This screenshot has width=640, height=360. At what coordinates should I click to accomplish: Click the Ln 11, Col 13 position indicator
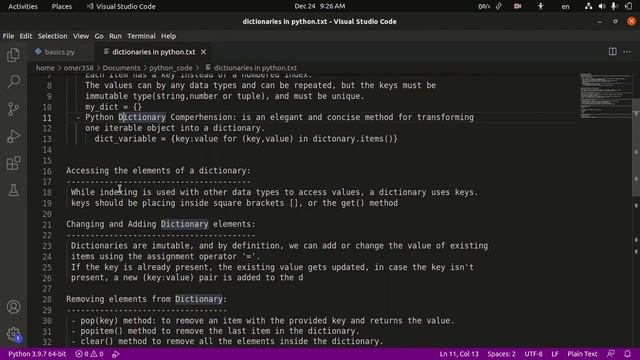pos(459,354)
